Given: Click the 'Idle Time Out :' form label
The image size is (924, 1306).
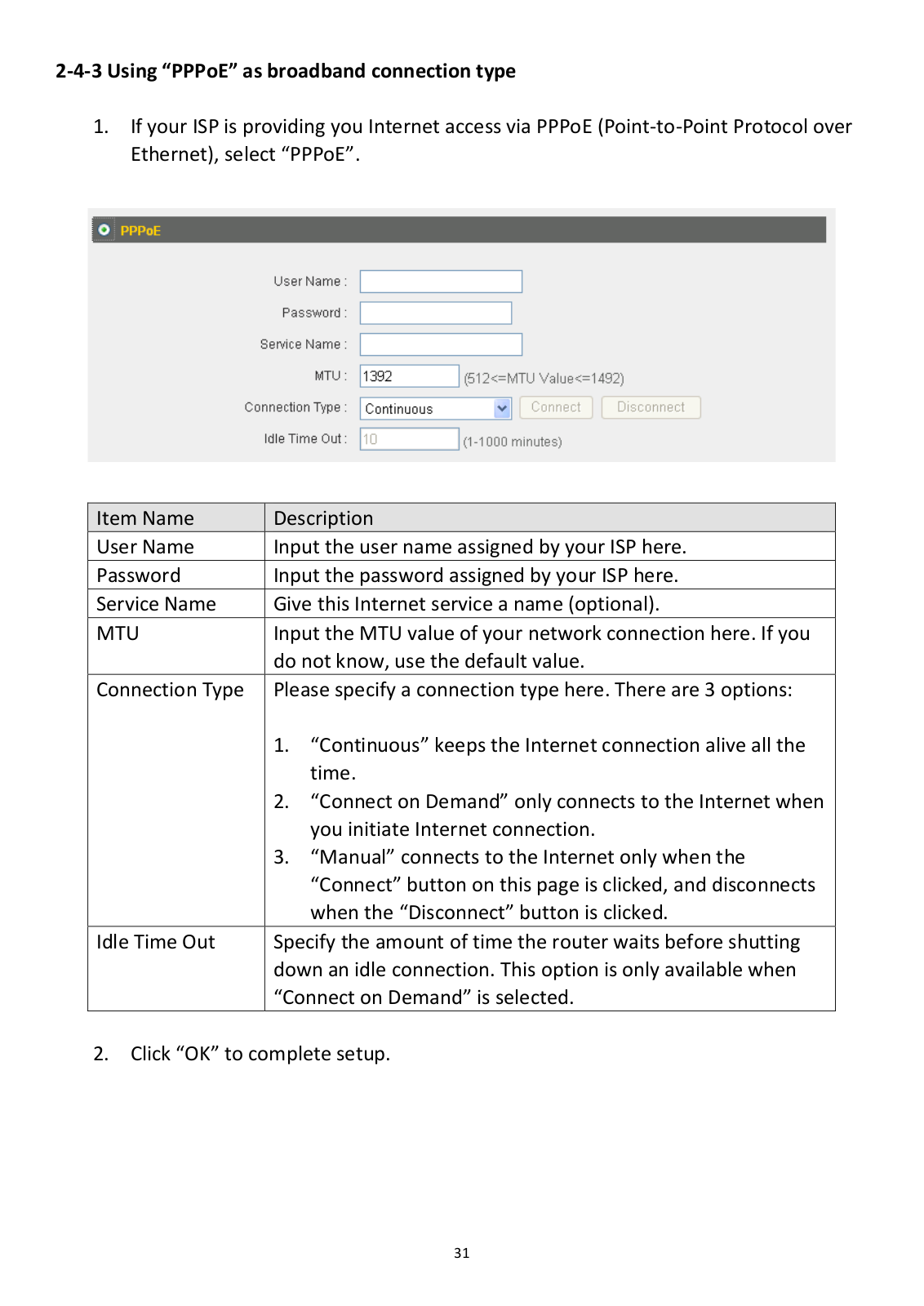Looking at the screenshot, I should click(x=305, y=439).
